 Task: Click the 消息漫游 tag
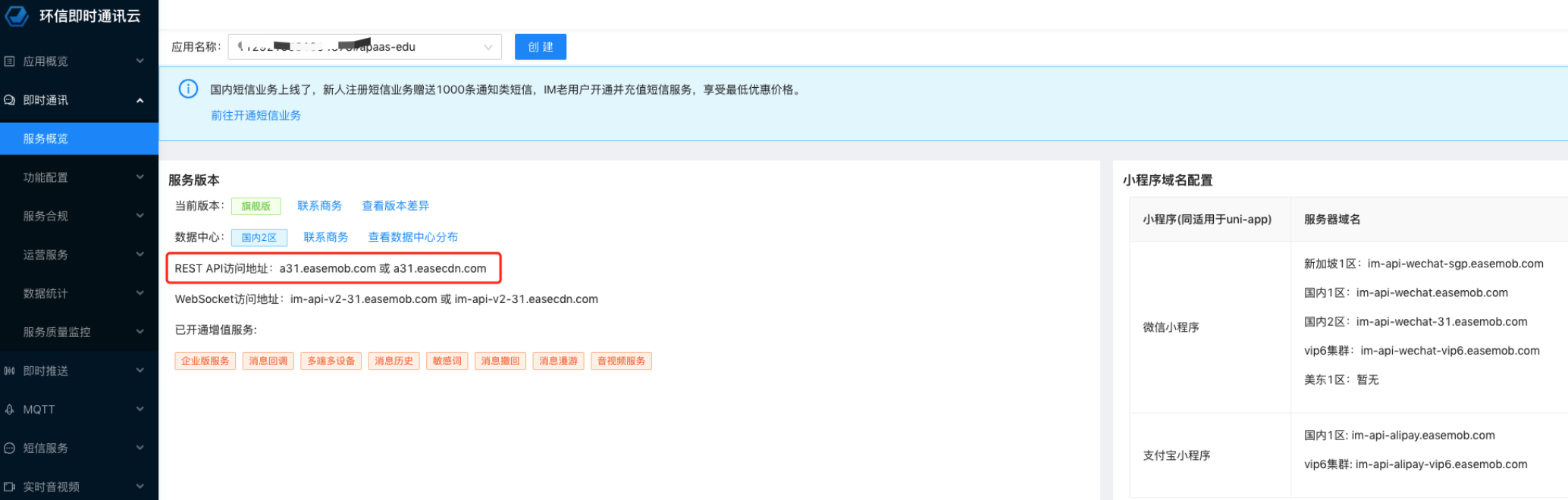(x=559, y=361)
